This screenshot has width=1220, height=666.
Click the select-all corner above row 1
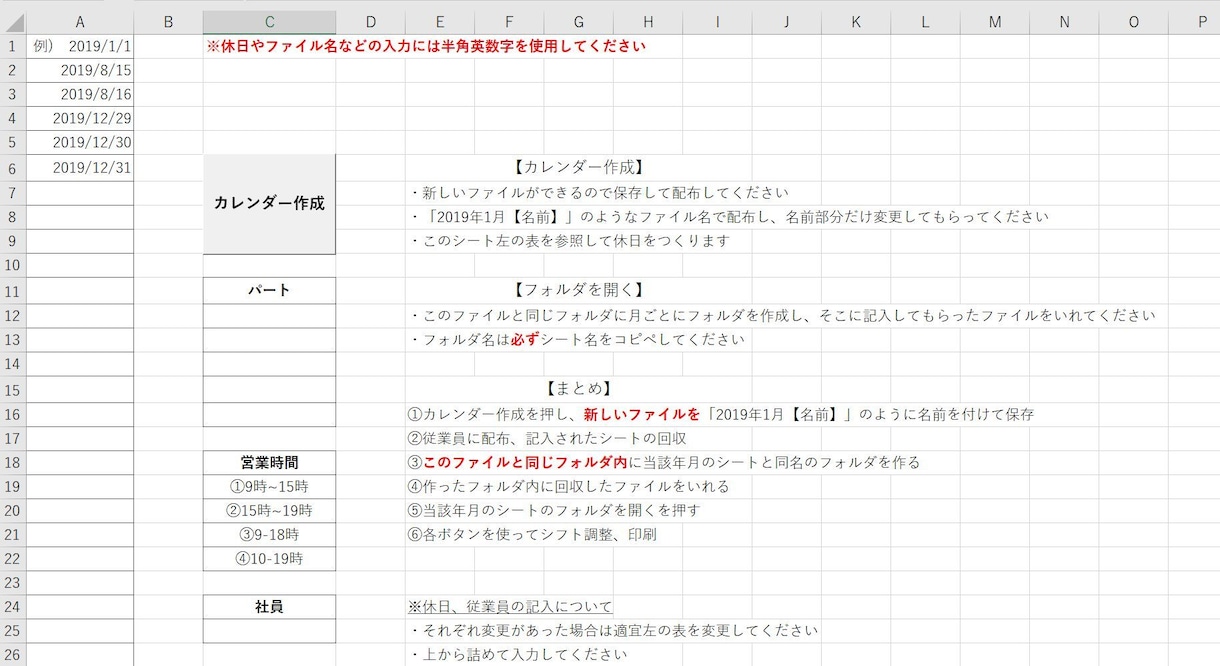(x=13, y=22)
